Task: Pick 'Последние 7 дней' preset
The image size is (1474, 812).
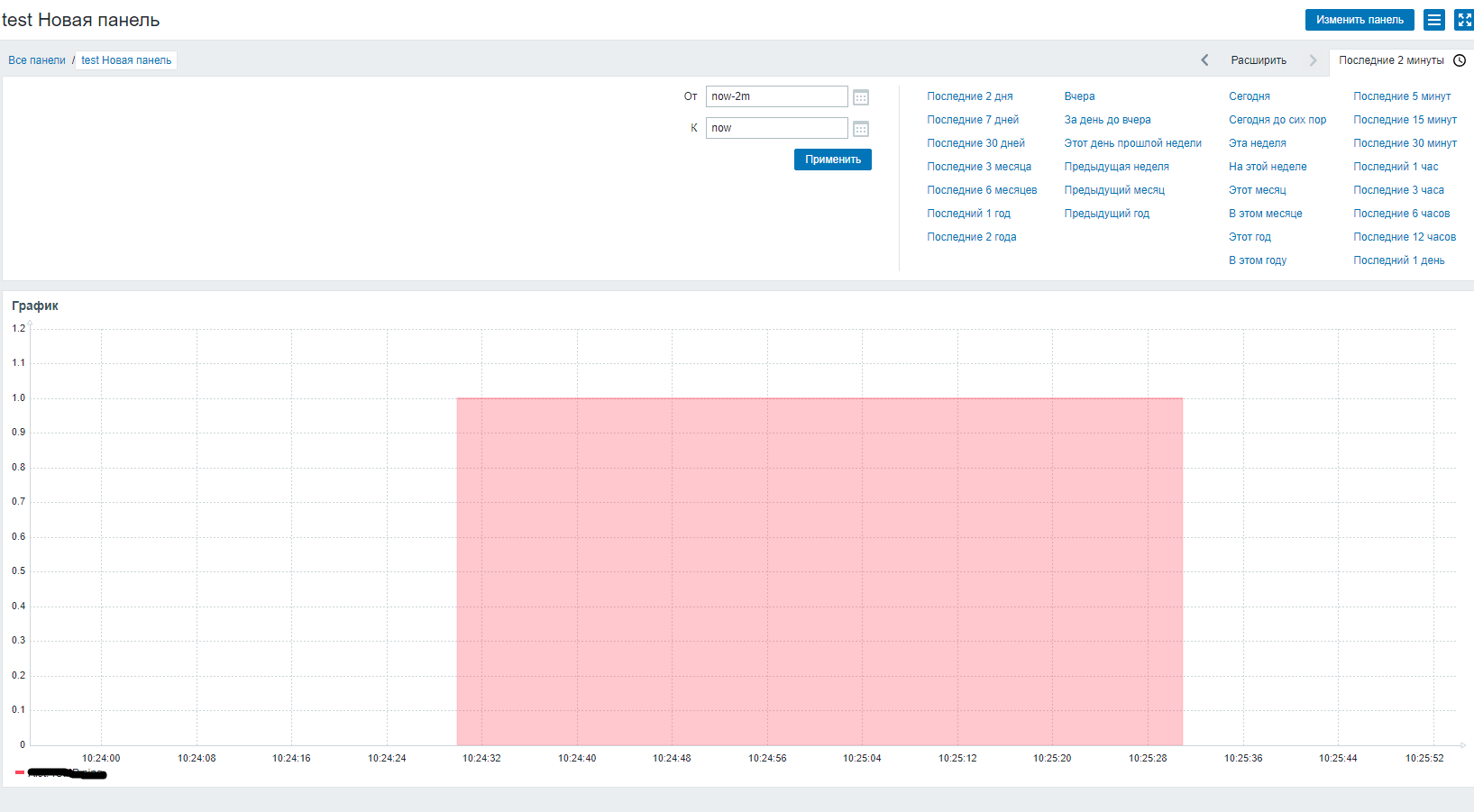Action: [x=973, y=120]
